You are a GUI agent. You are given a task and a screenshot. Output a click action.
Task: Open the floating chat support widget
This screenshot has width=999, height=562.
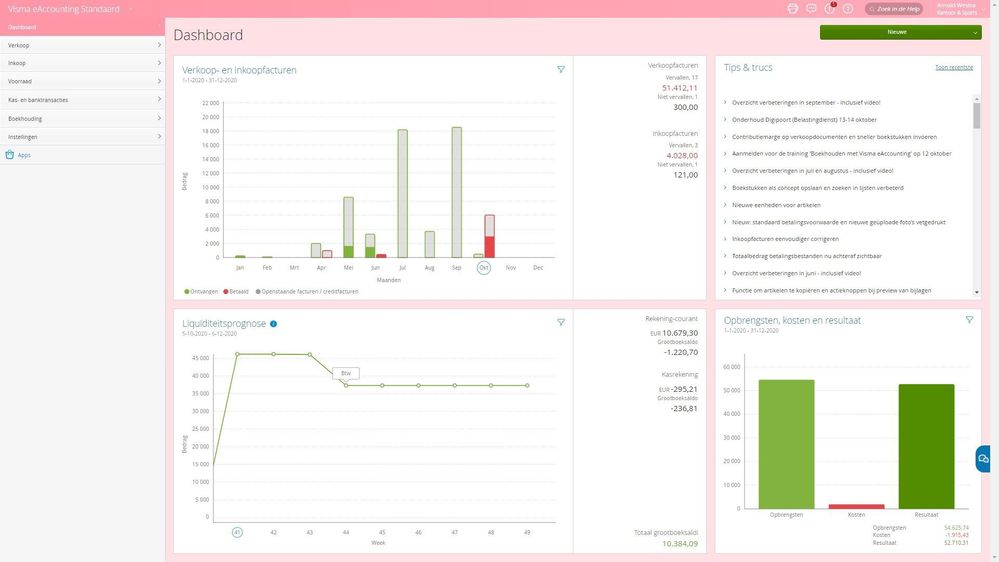point(983,459)
